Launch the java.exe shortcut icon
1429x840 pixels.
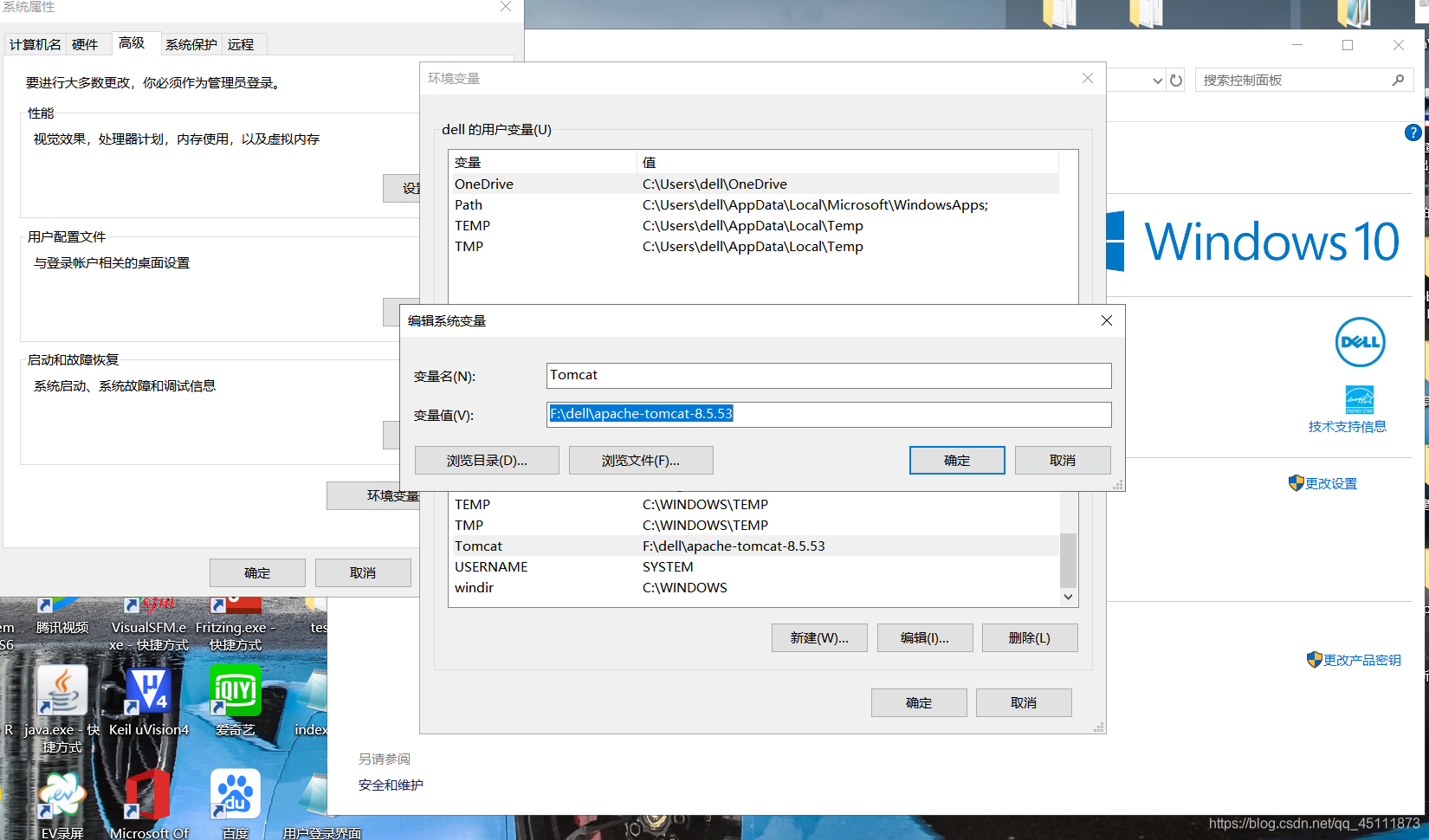(x=61, y=691)
